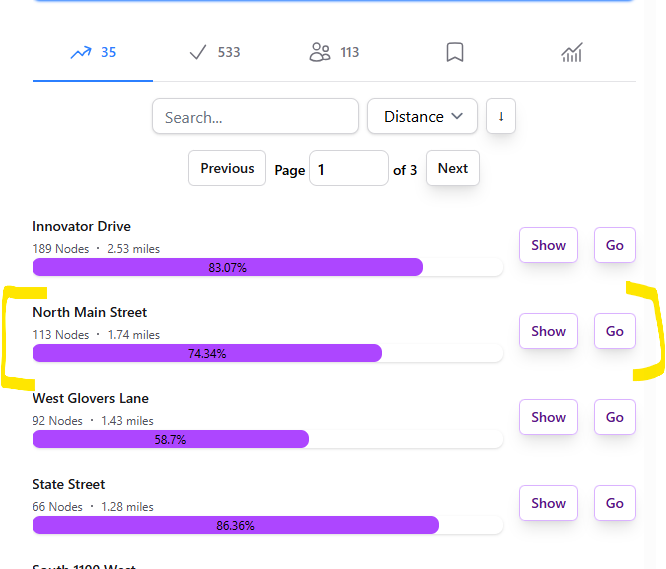Click the page number input box
Viewport: 666px width, 569px height.
click(x=348, y=170)
